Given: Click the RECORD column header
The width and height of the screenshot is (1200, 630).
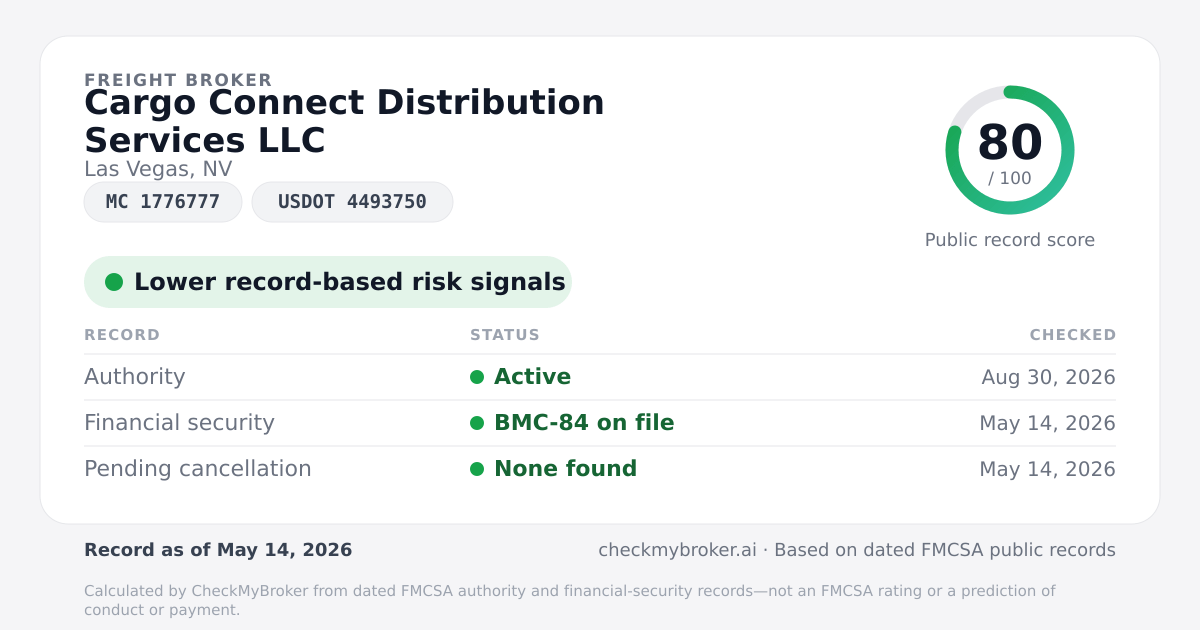Looking at the screenshot, I should click(122, 335).
